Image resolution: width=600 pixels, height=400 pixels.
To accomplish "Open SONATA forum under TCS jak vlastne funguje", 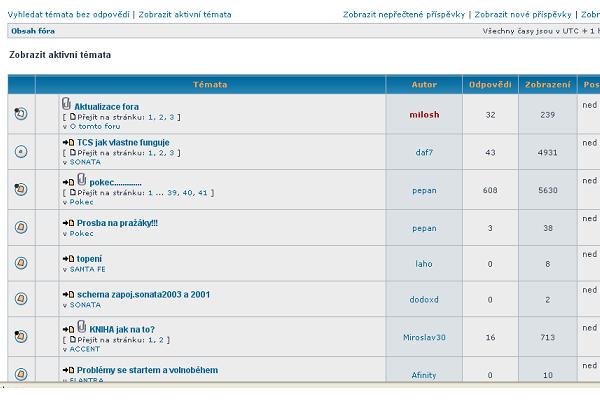I will point(85,162).
